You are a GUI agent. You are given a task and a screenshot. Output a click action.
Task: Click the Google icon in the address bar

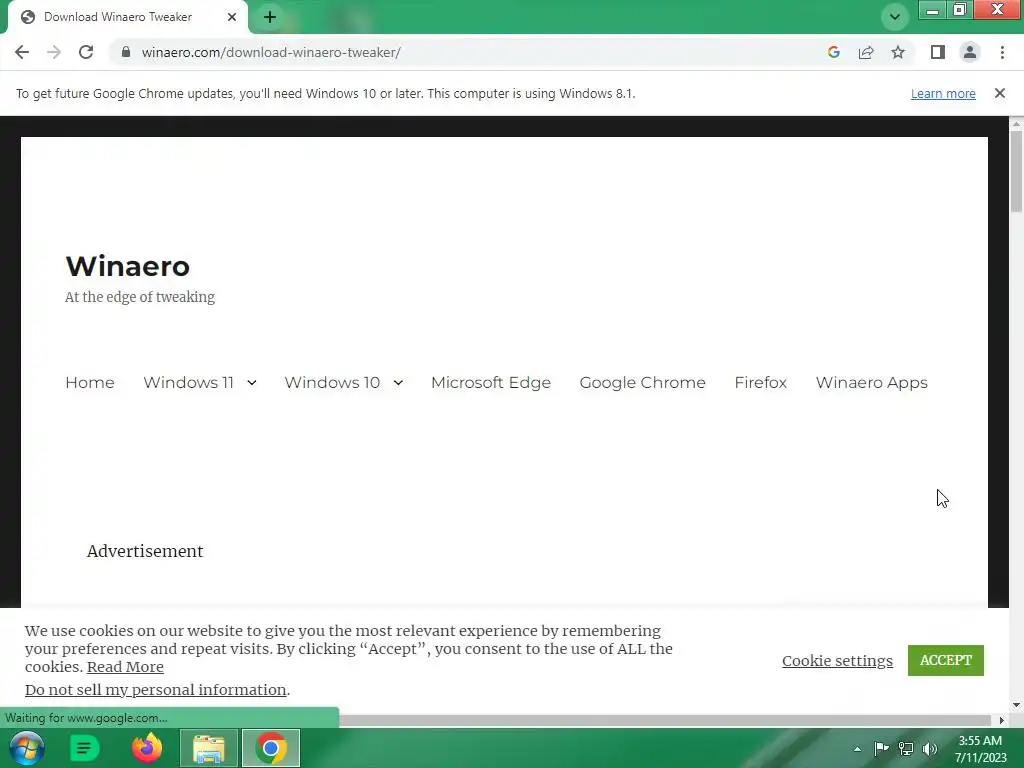coord(833,52)
